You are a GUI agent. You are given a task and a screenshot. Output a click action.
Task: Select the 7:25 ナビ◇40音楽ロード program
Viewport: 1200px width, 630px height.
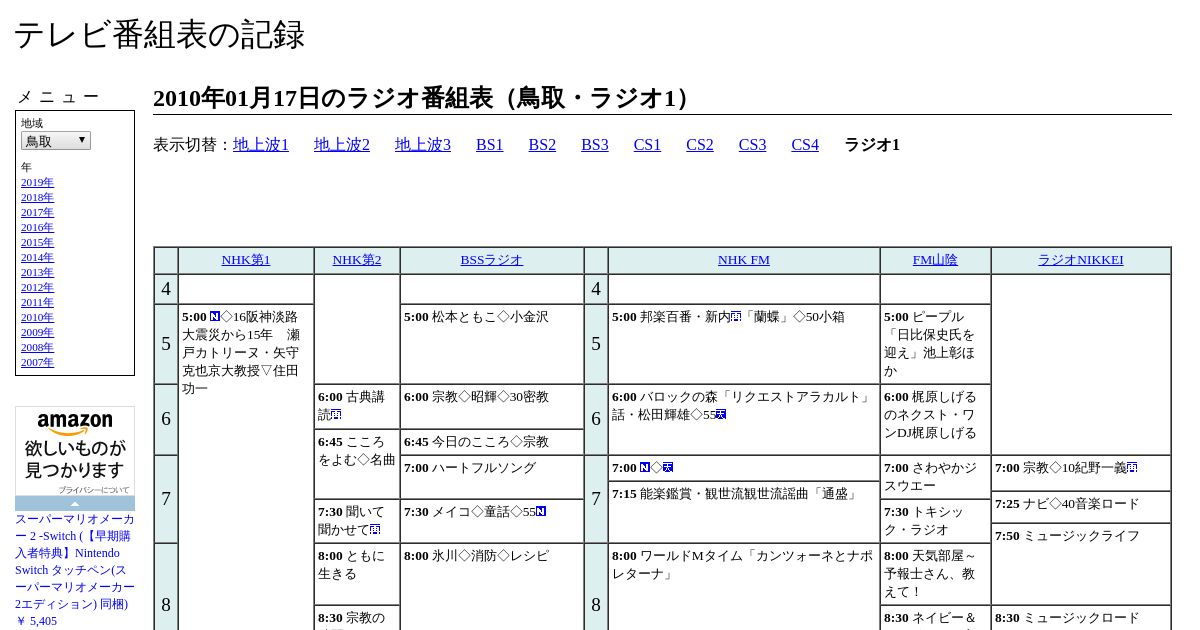1080,507
